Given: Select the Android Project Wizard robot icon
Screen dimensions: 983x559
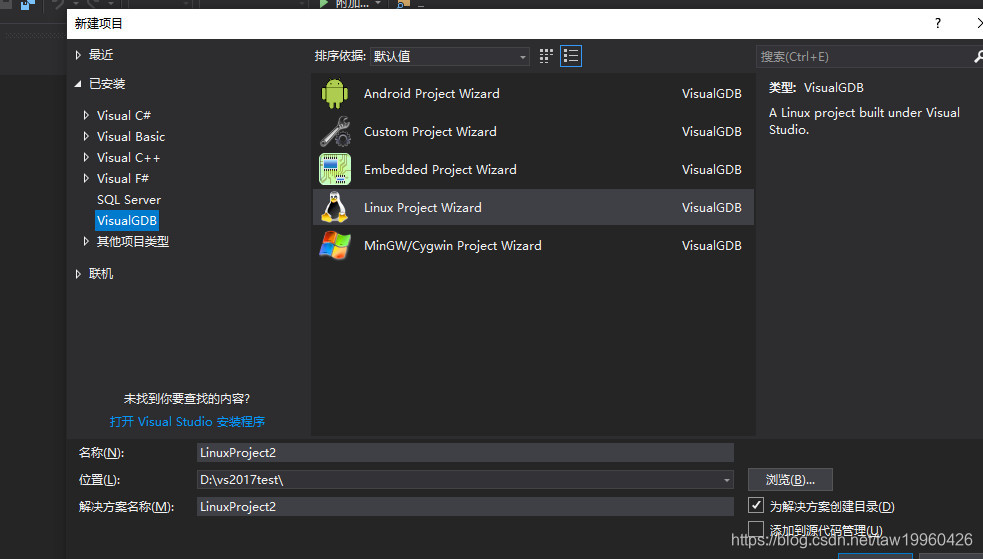Looking at the screenshot, I should (335, 93).
